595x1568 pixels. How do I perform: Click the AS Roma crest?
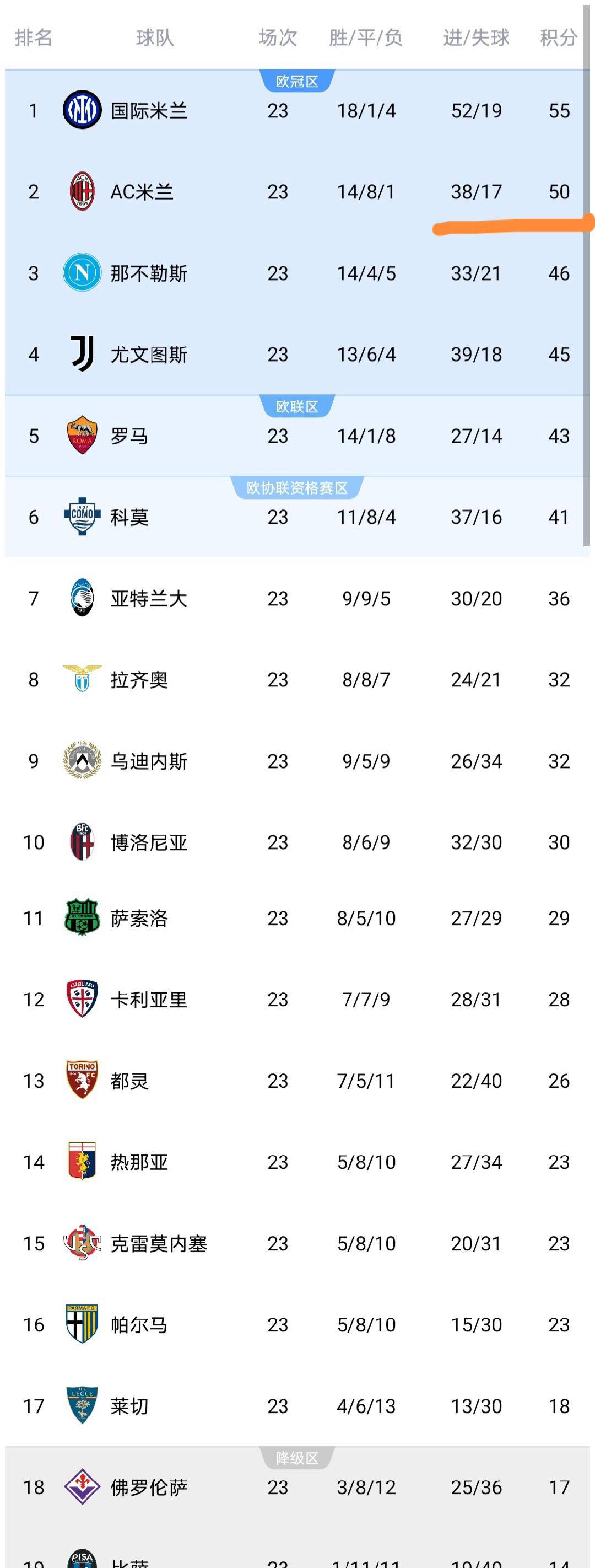[x=82, y=435]
